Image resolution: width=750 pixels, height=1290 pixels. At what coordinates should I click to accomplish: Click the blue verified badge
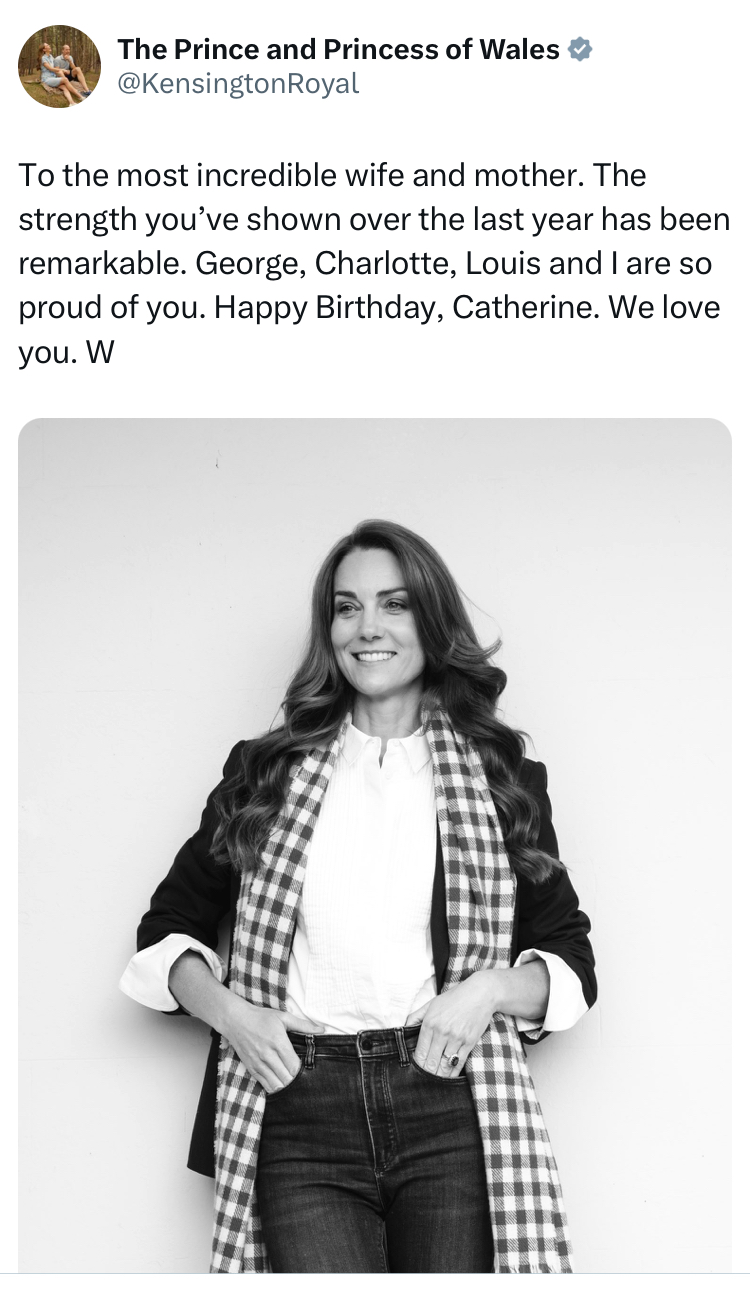coord(580,48)
